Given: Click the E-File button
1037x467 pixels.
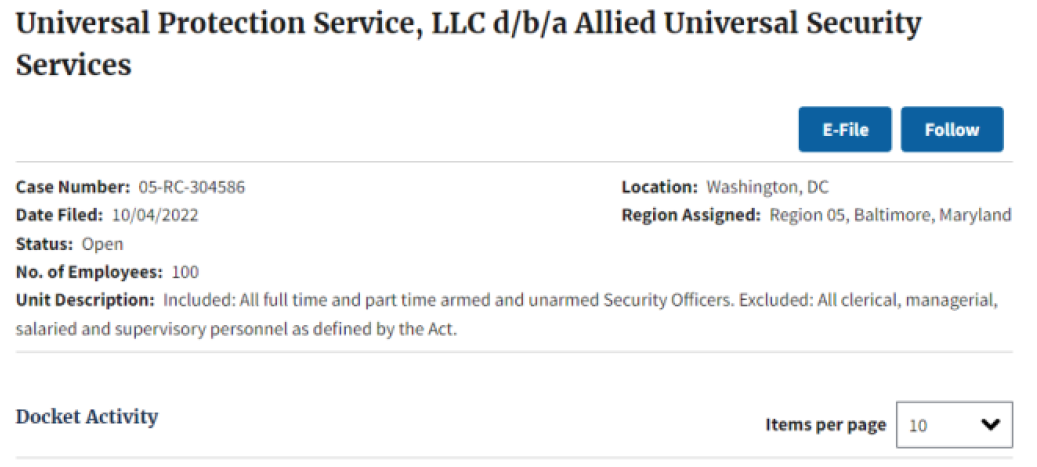Looking at the screenshot, I should tap(845, 130).
